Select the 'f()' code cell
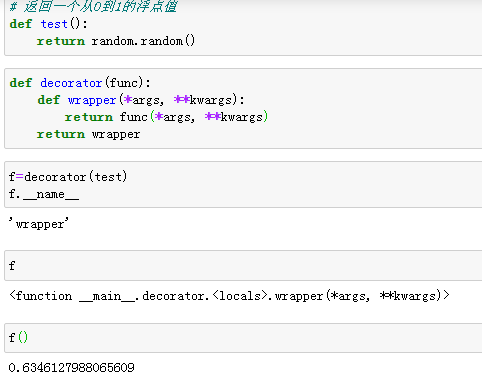Viewport: 482px width, 377px height. point(243,338)
